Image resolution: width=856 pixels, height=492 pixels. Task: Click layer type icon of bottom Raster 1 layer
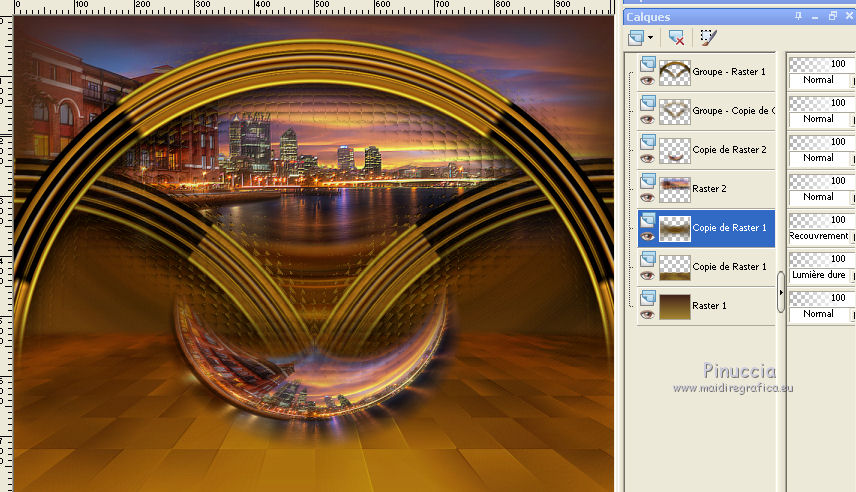click(x=647, y=298)
